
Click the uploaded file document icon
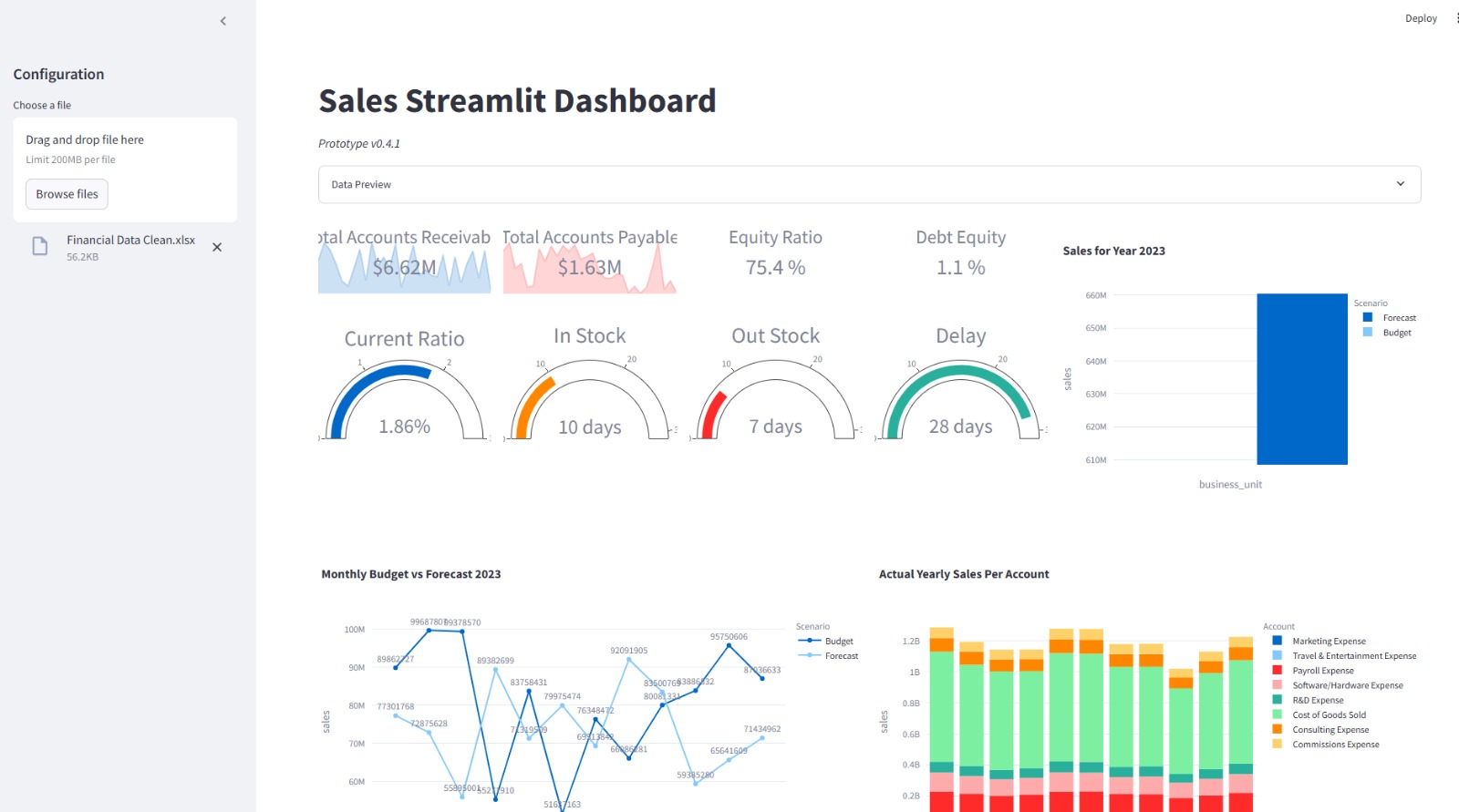[40, 247]
